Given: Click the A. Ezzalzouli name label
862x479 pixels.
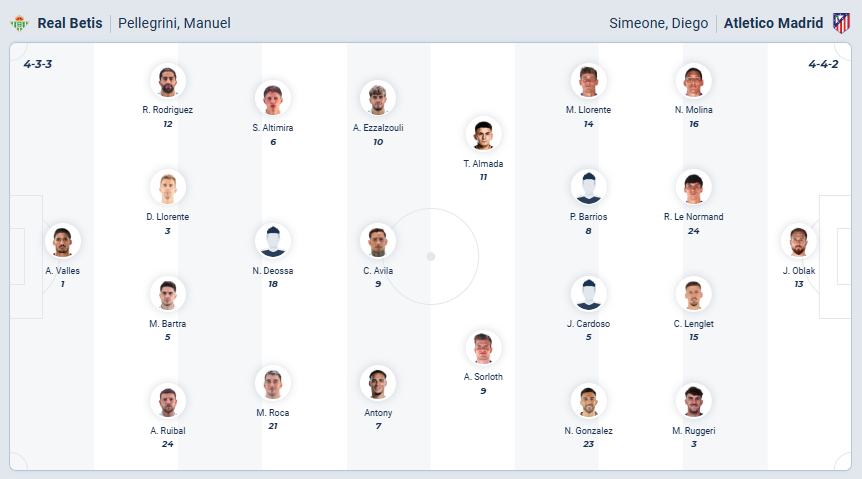Looking at the screenshot, I should pyautogui.click(x=378, y=127).
